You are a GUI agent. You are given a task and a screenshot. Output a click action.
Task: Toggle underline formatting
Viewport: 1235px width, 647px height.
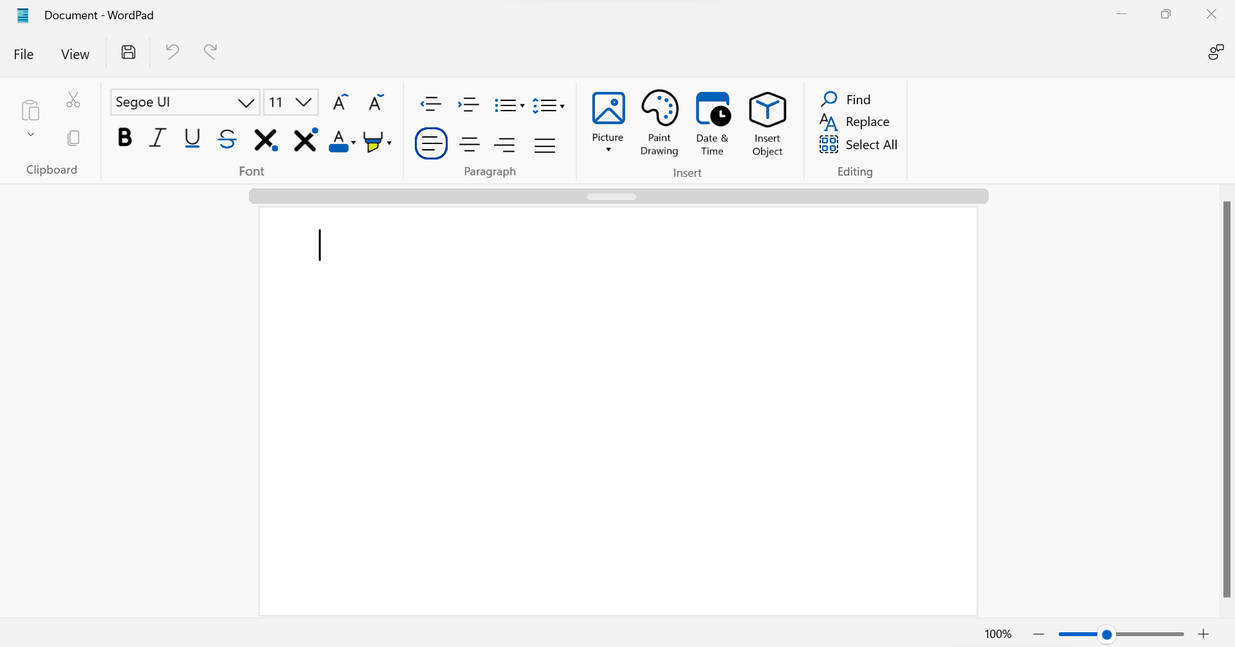(191, 137)
